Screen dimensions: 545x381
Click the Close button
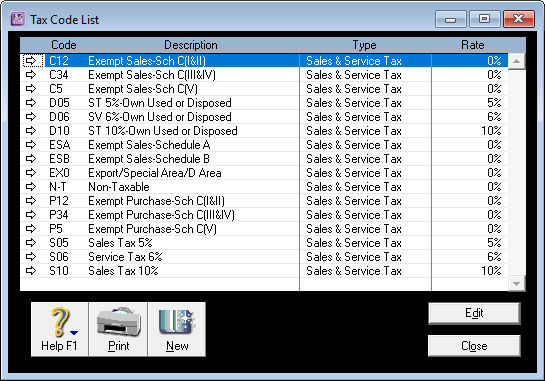[474, 346]
